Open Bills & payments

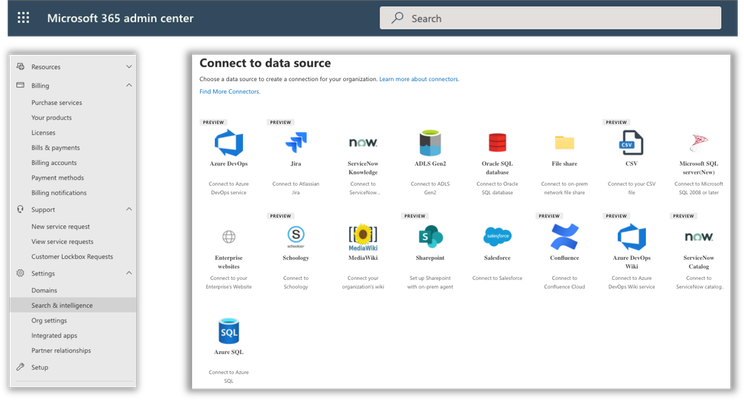click(56, 148)
